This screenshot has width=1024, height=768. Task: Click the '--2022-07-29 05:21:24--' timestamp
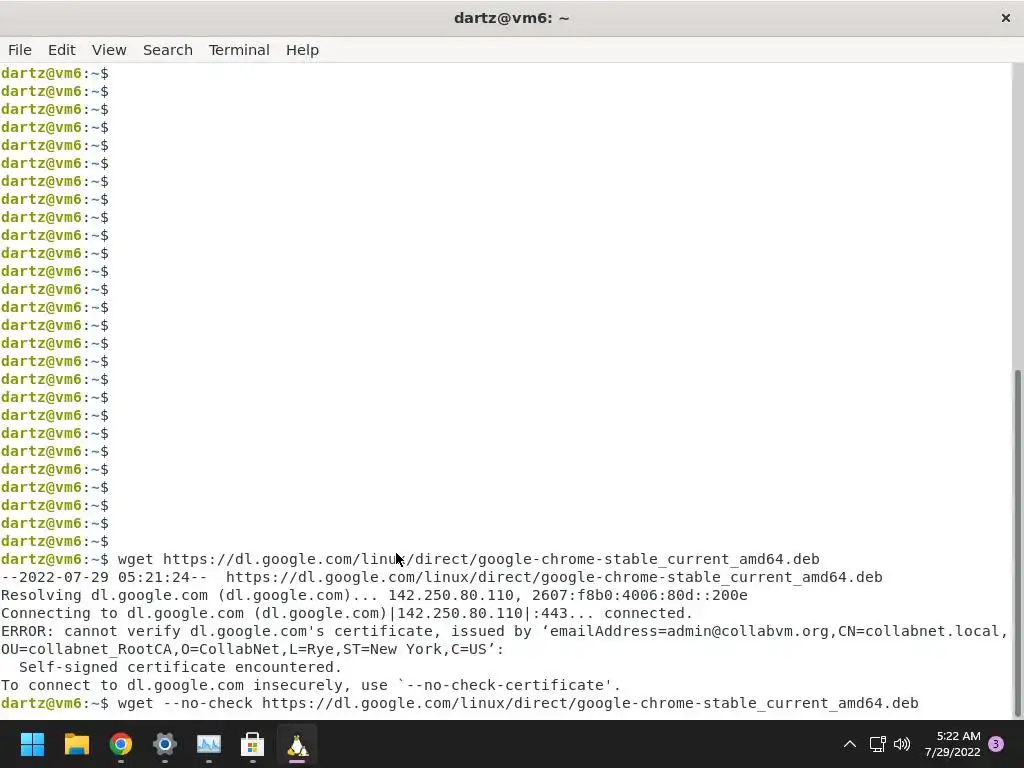[x=104, y=577]
